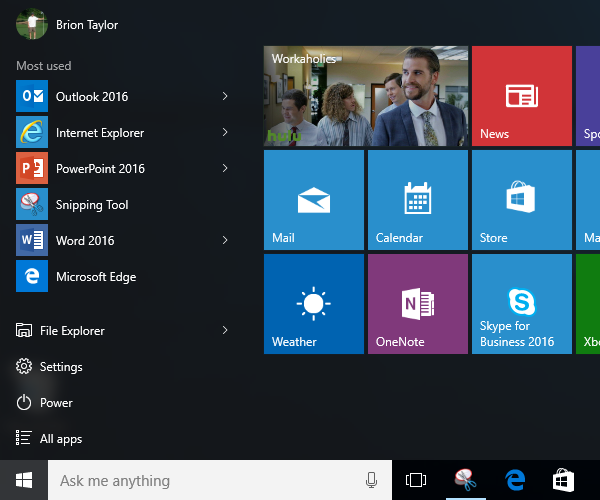Click the Cortana microphone icon

tap(371, 480)
